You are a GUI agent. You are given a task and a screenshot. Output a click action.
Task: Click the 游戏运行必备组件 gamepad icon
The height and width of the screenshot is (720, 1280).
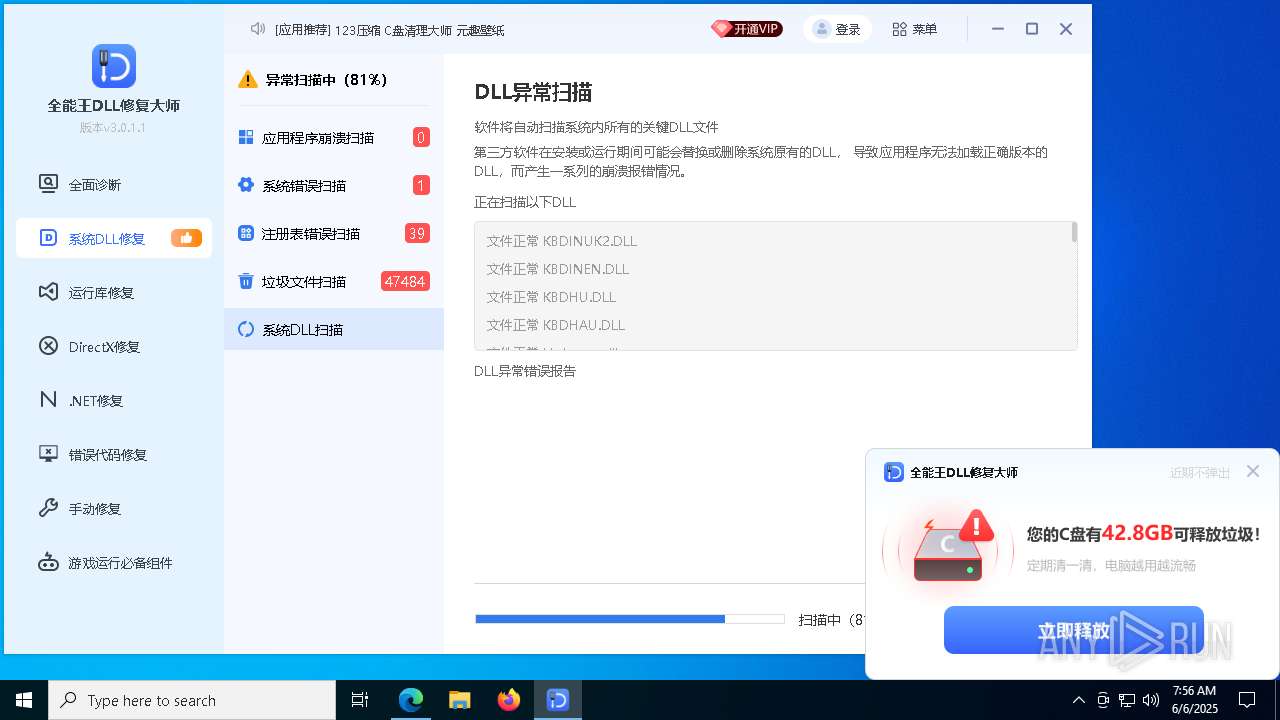[48, 562]
